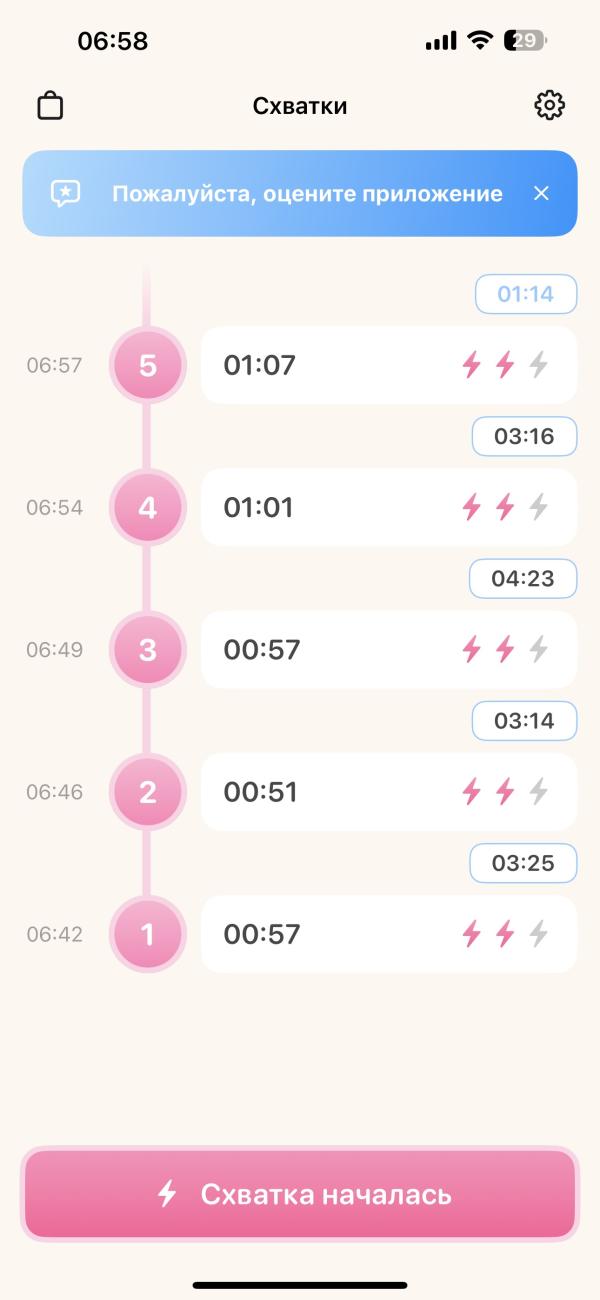600x1300 pixels.
Task: Tap the star speech-bubble rating icon
Action: point(66,193)
